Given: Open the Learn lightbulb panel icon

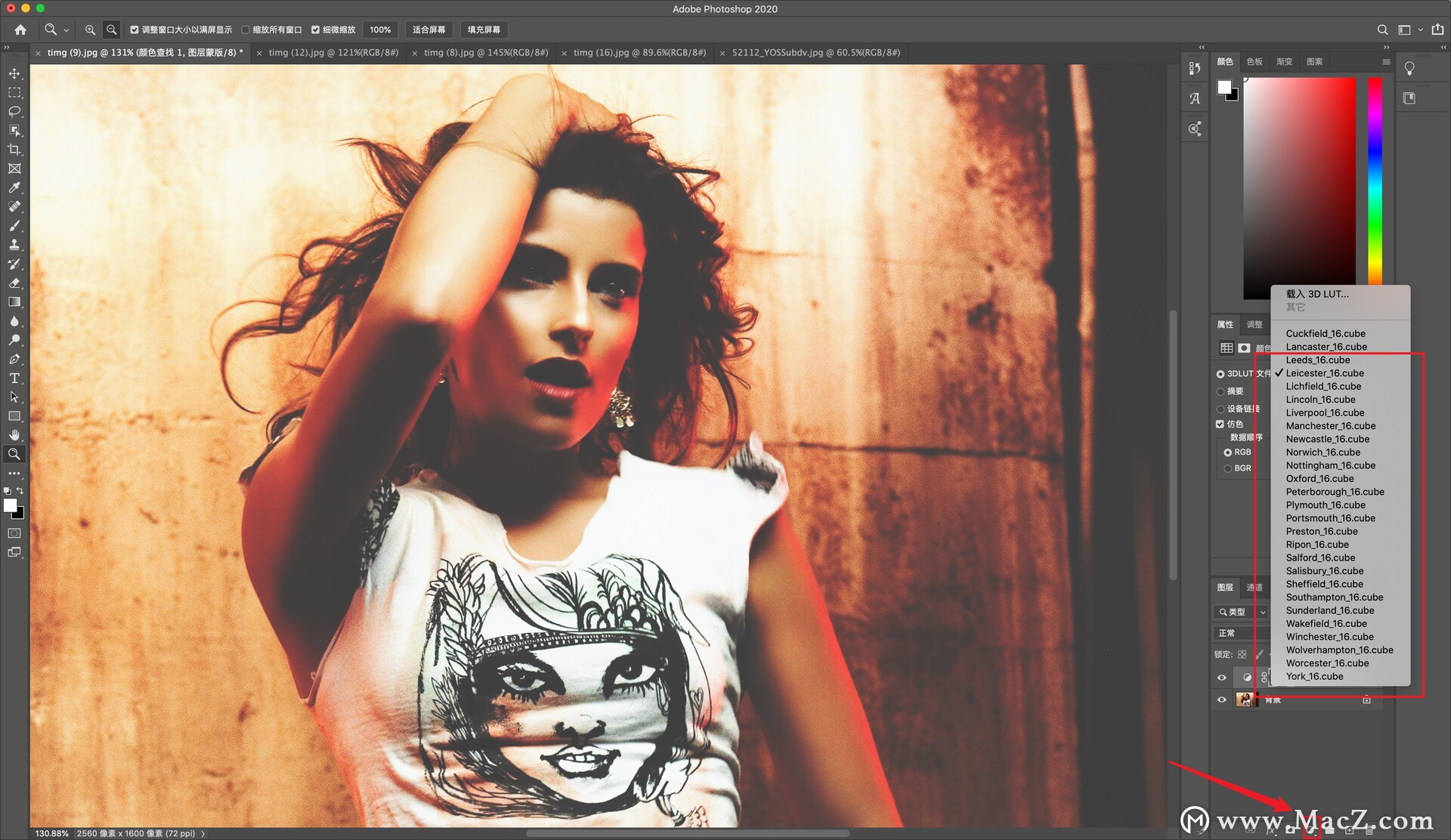Looking at the screenshot, I should tap(1409, 68).
